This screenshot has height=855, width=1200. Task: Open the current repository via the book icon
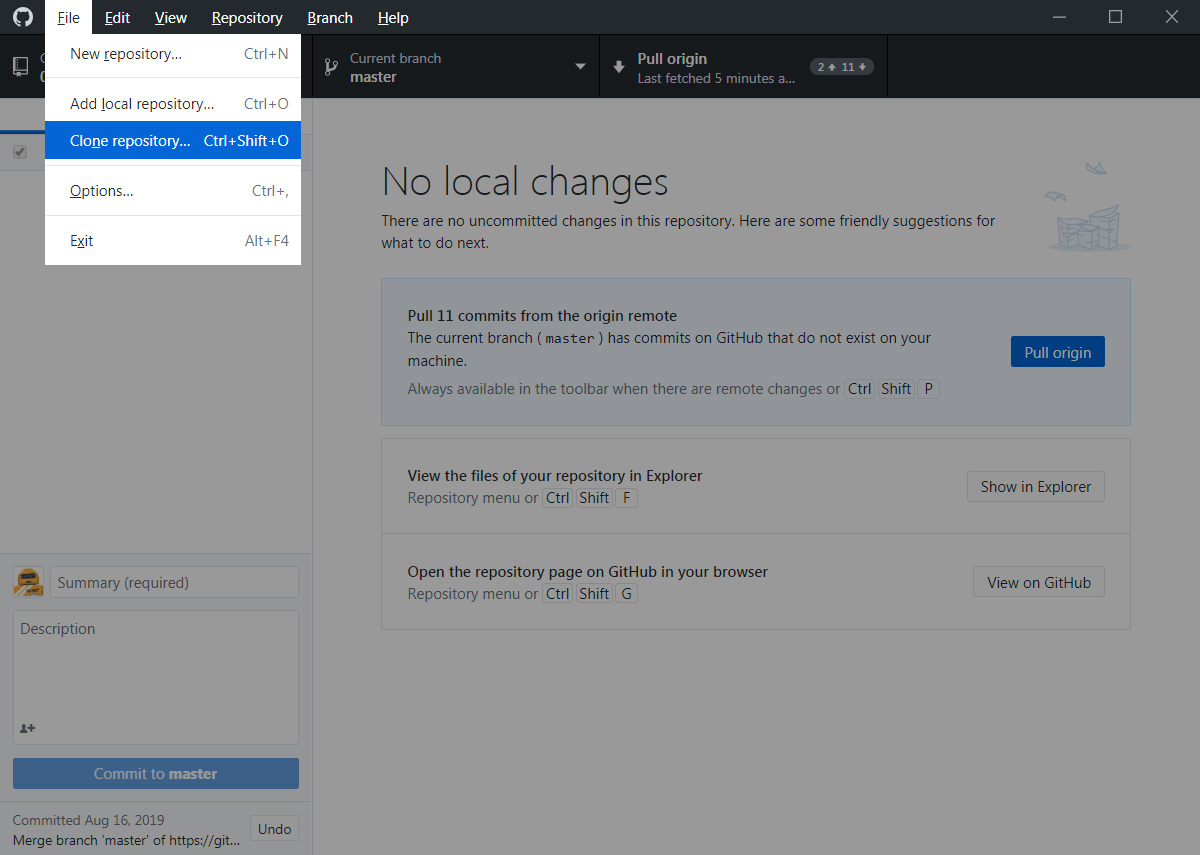[20, 65]
